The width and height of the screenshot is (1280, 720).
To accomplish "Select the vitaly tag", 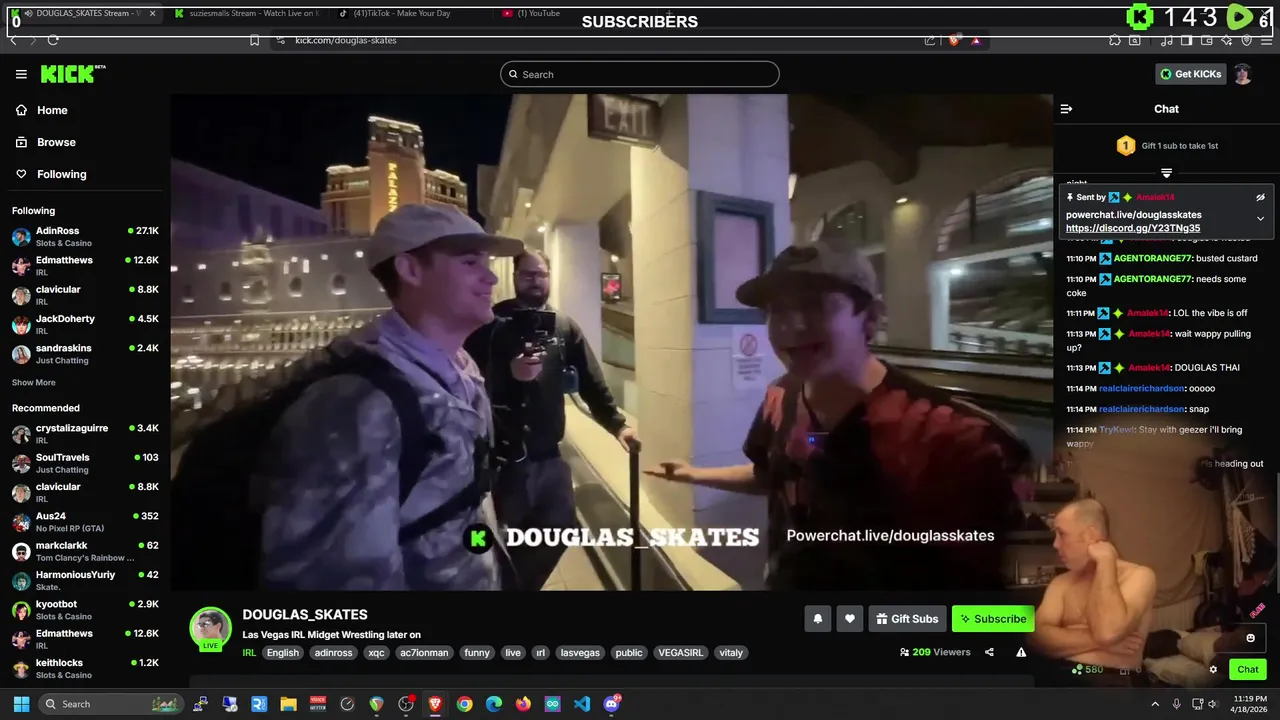I will click(x=731, y=653).
